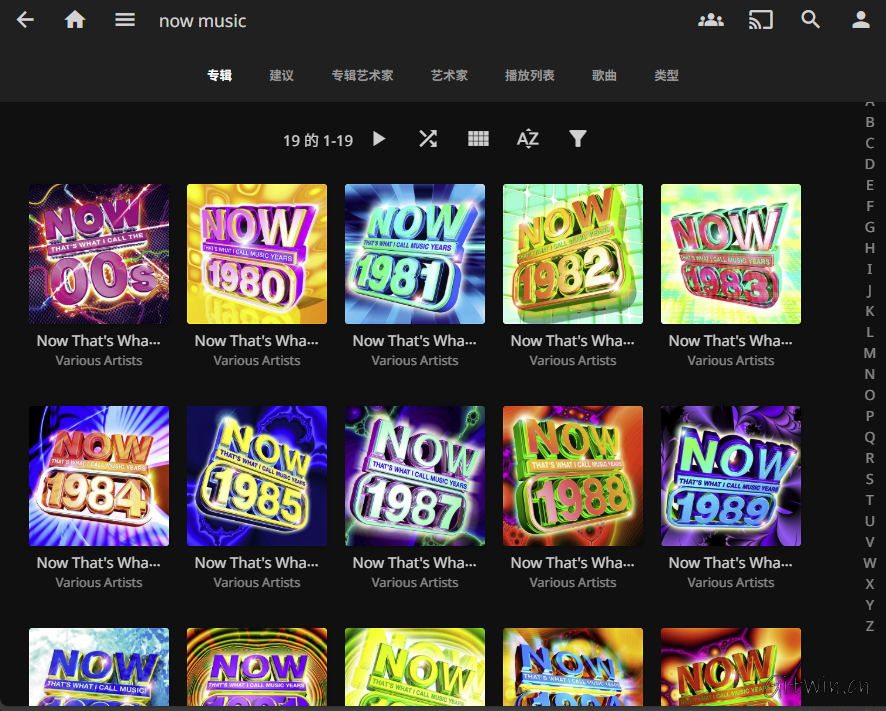Jump to letter N in alphabet picker
Screen dimensions: 886x711
pos(870,374)
